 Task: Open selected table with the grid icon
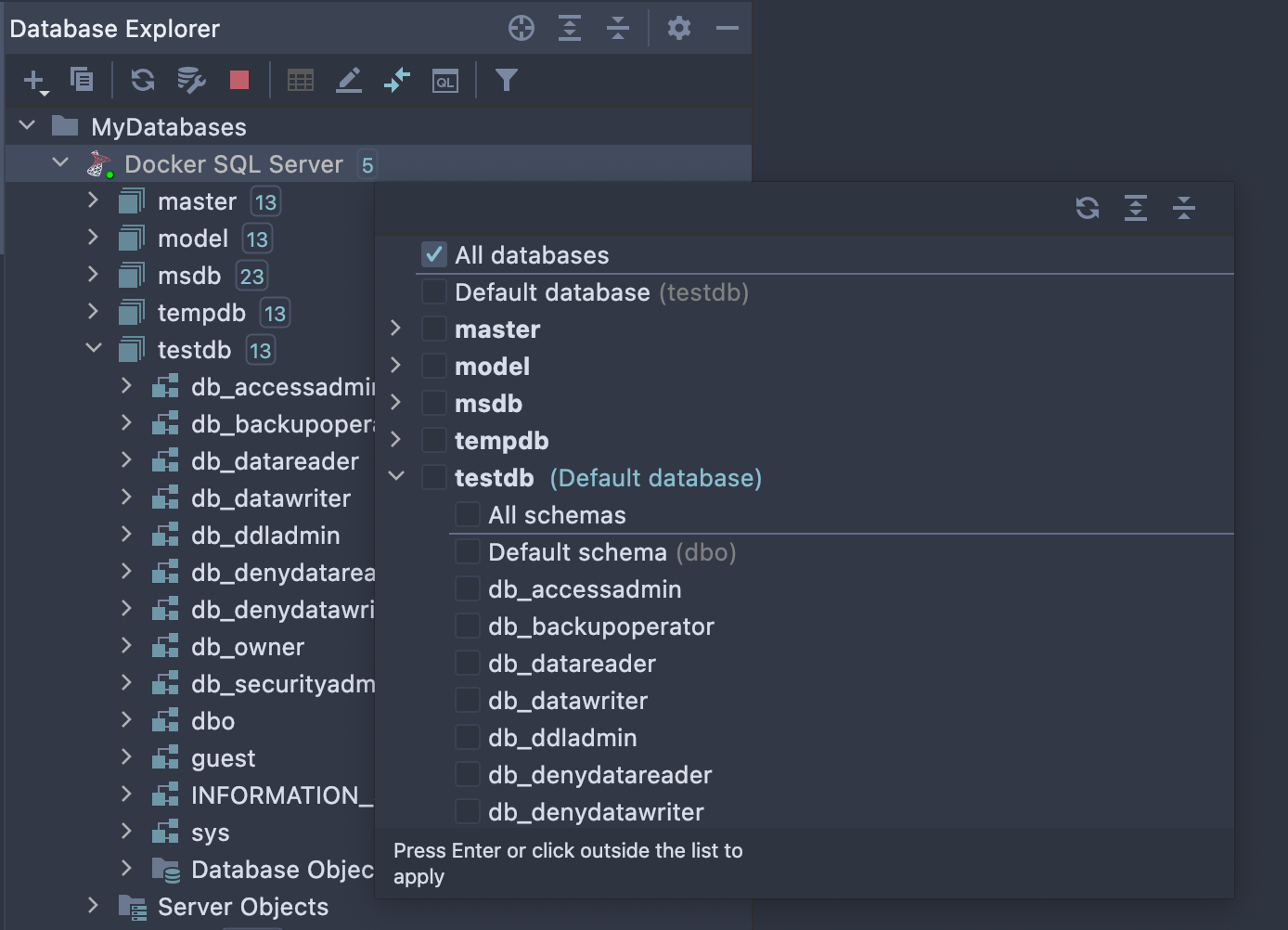299,80
